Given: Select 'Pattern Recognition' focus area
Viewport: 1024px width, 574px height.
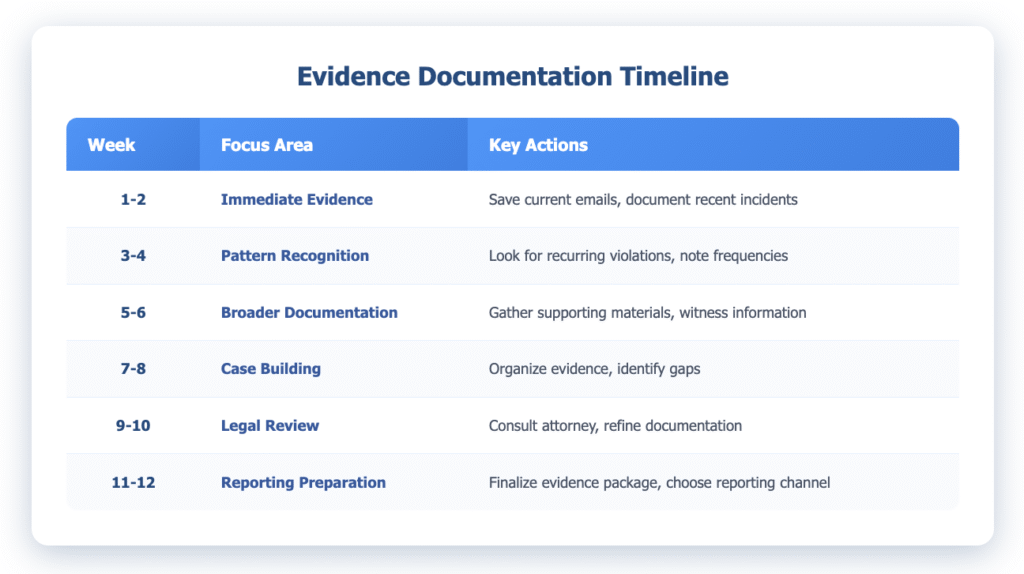Looking at the screenshot, I should 295,255.
